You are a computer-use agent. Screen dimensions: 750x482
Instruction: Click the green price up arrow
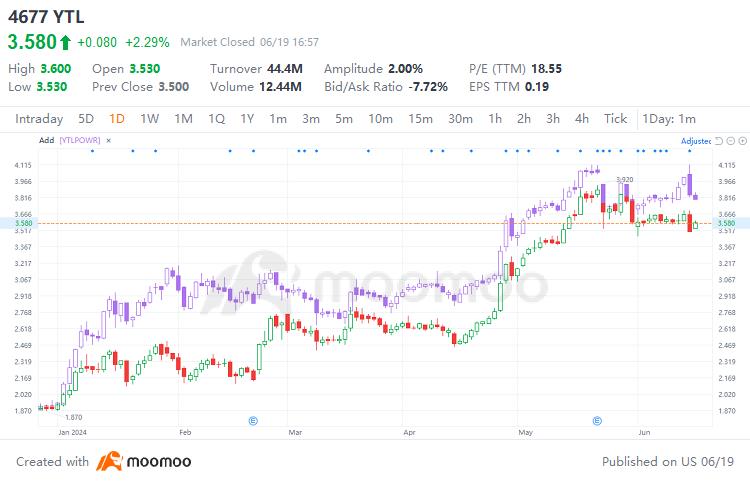tap(65, 43)
